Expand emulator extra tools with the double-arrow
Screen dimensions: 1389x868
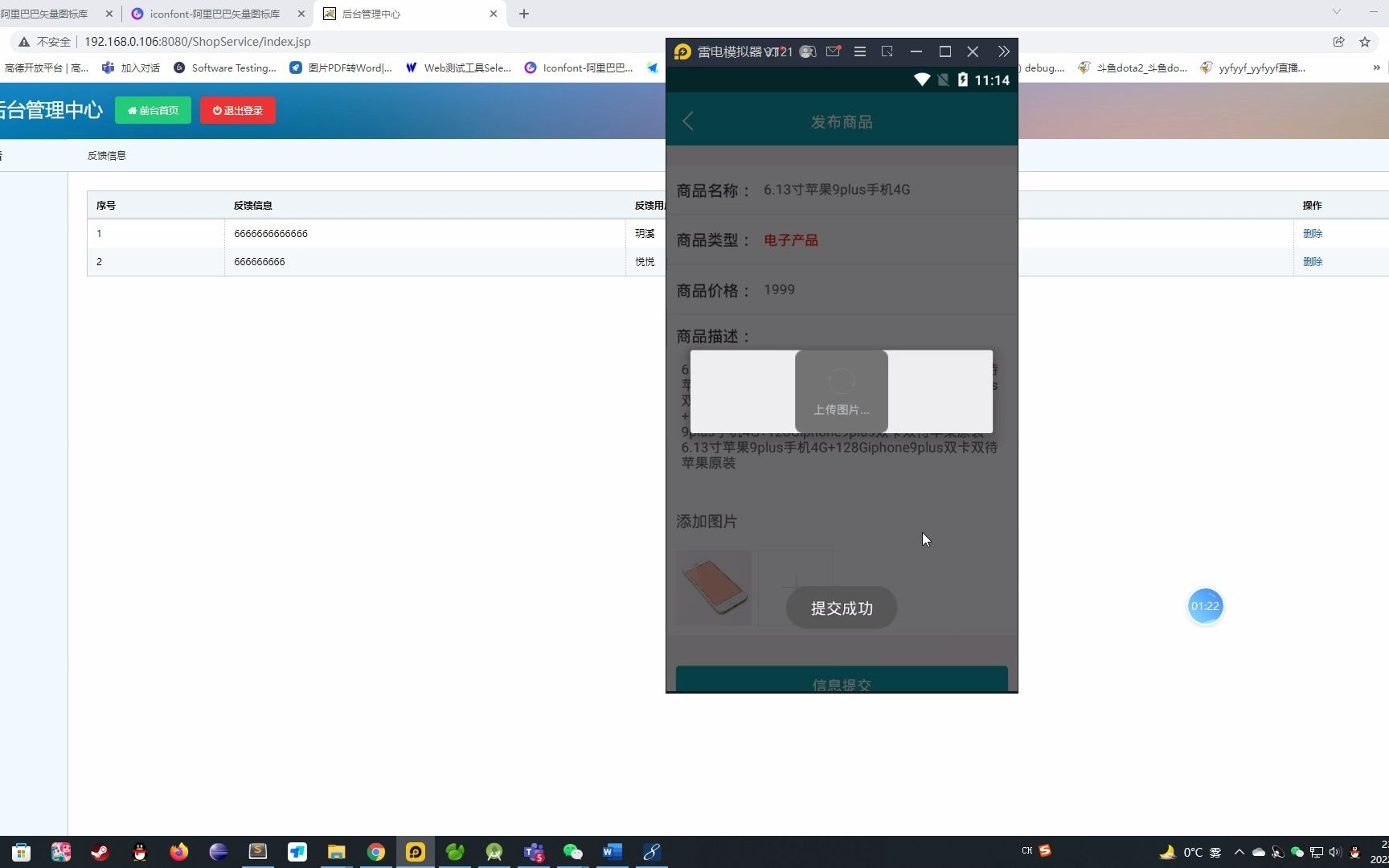click(1003, 51)
